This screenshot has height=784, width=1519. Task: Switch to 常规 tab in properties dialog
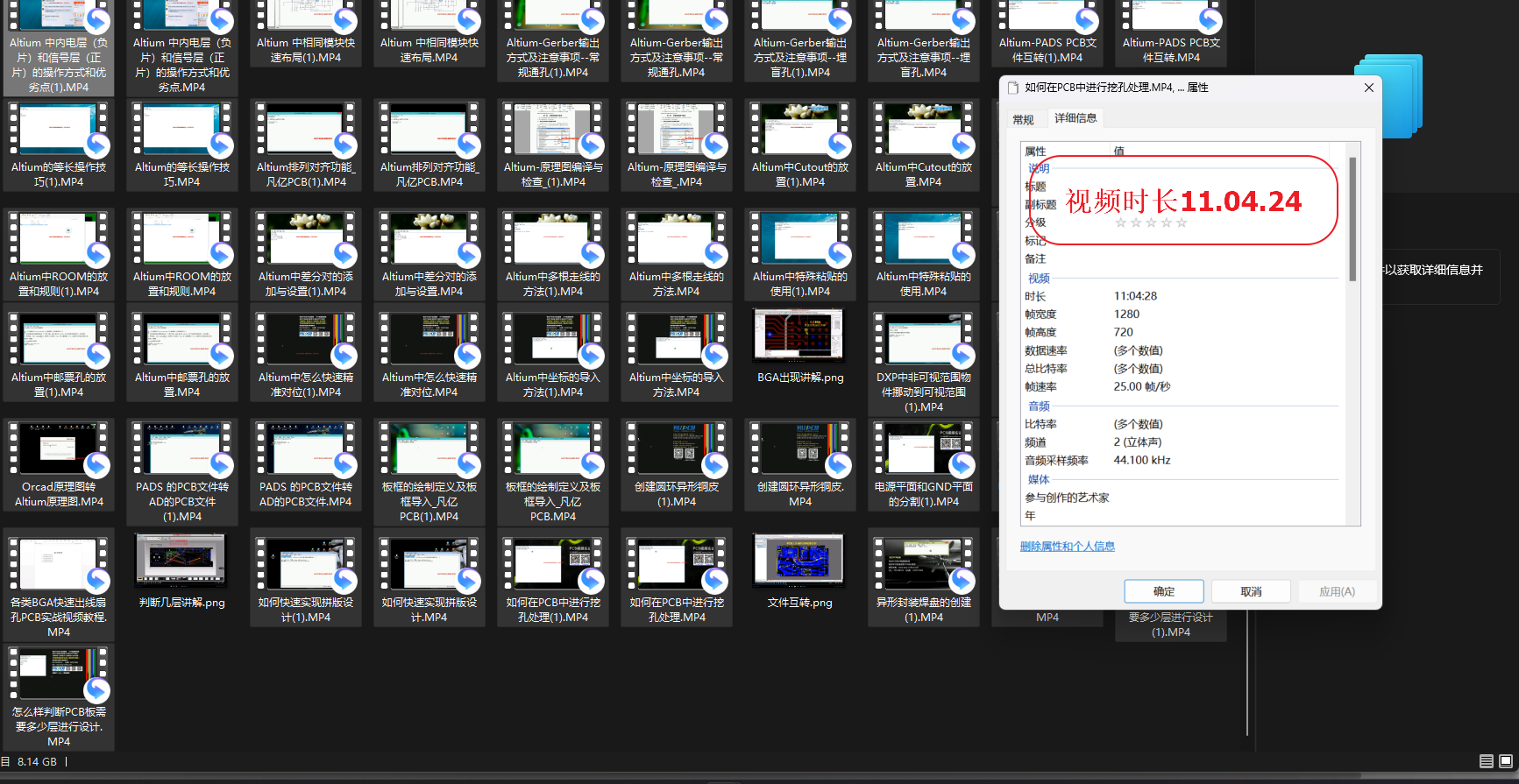(x=1023, y=119)
